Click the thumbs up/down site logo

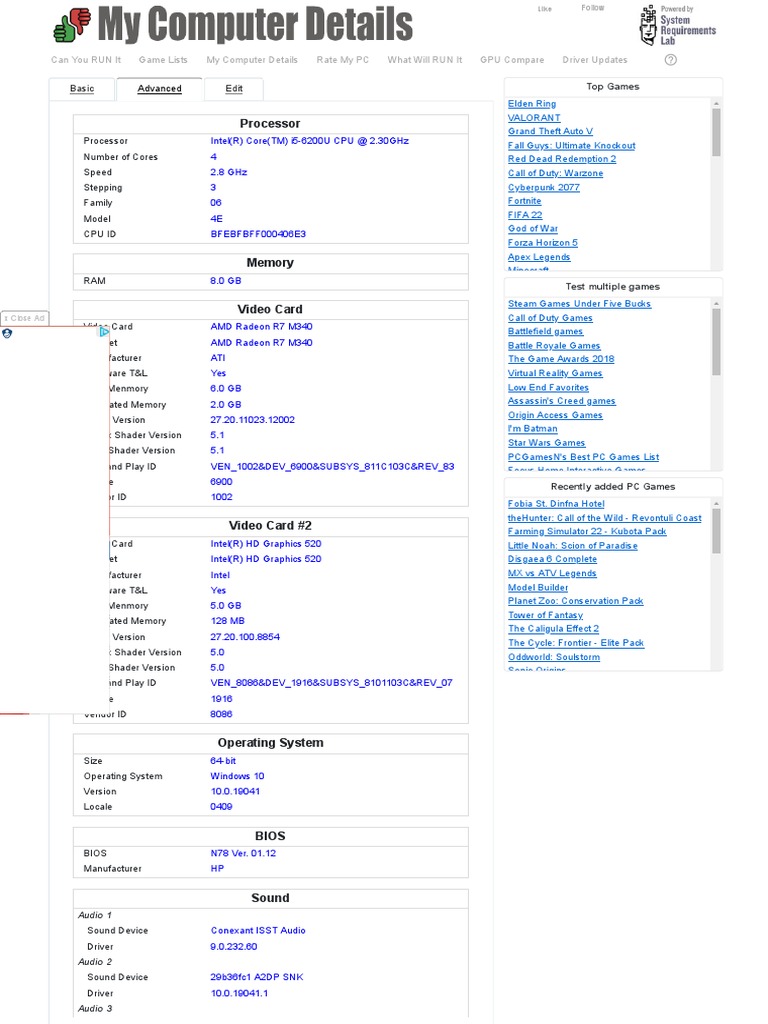(72, 25)
